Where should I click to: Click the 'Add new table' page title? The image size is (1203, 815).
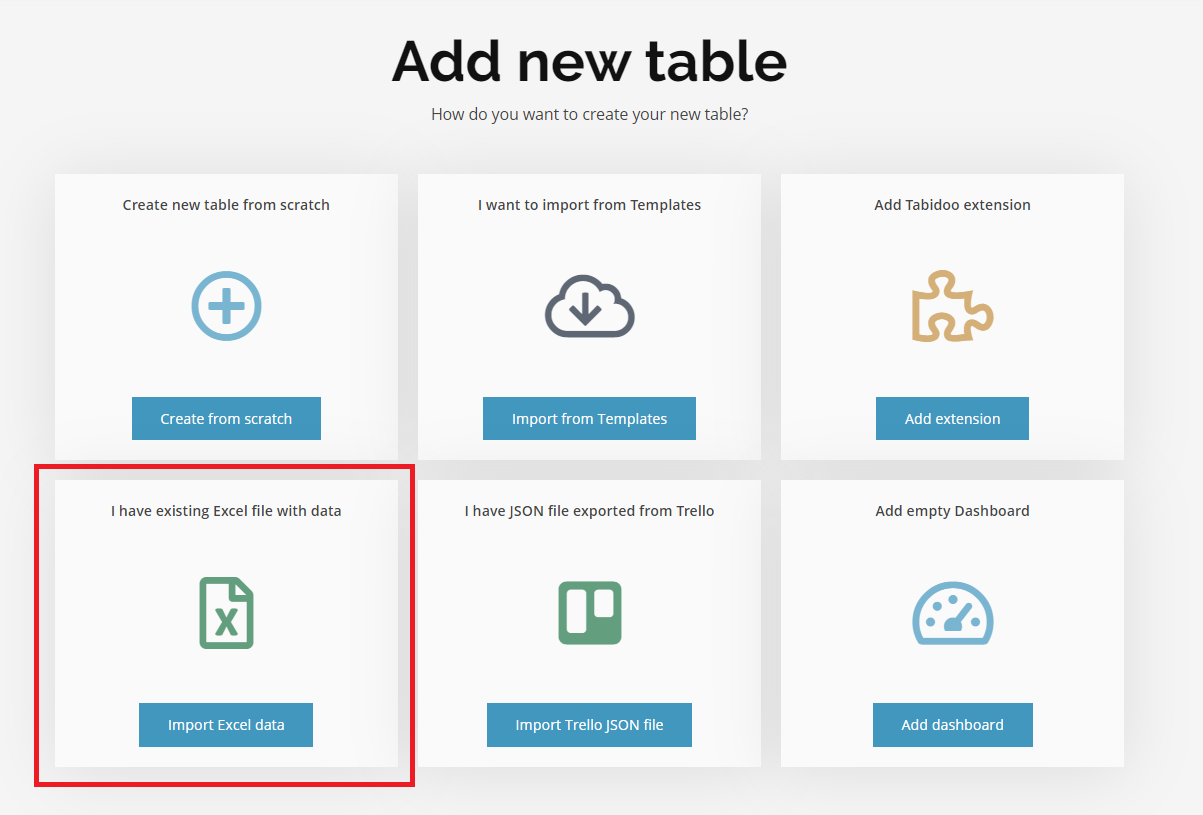click(589, 61)
